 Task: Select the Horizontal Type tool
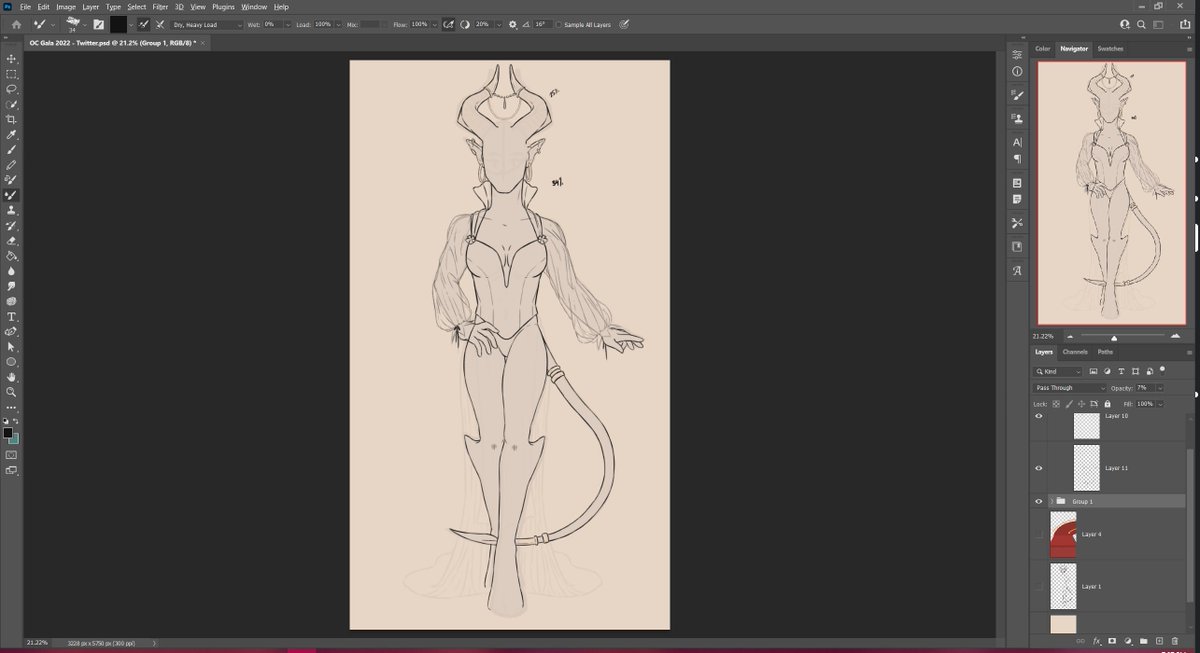pos(12,316)
